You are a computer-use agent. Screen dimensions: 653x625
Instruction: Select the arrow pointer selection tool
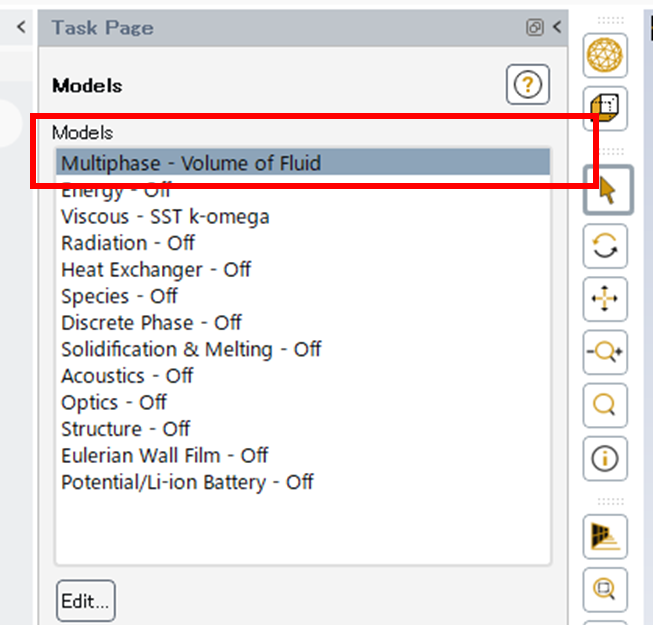tap(608, 190)
